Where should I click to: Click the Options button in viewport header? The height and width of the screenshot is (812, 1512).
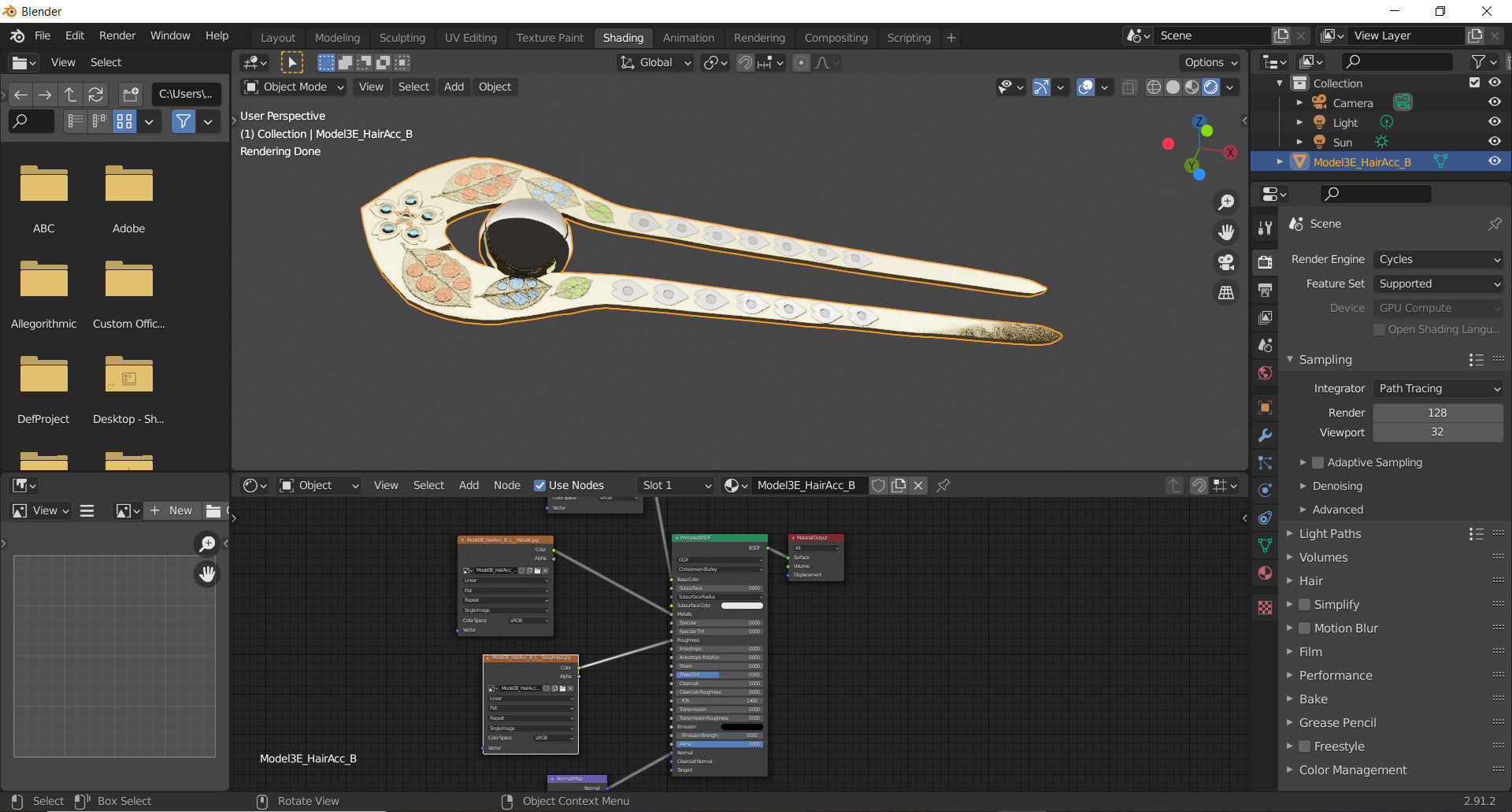pyautogui.click(x=1210, y=62)
